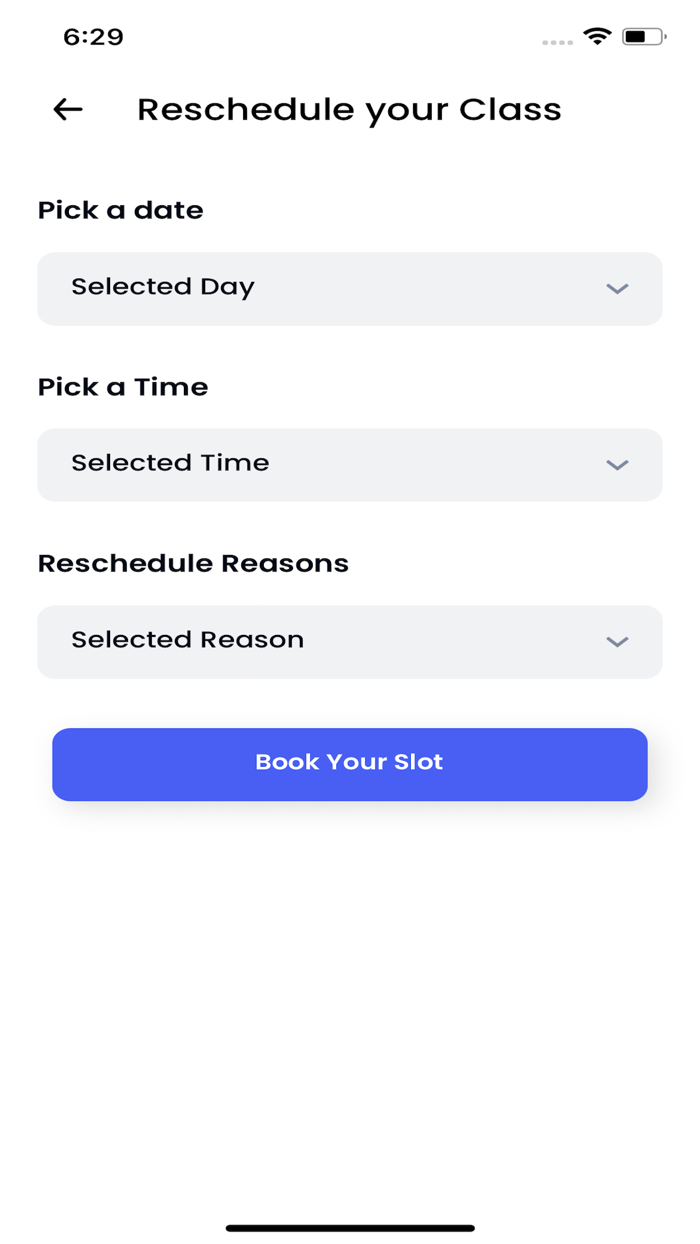Tap the Pick a date label
The width and height of the screenshot is (700, 1244).
click(120, 210)
